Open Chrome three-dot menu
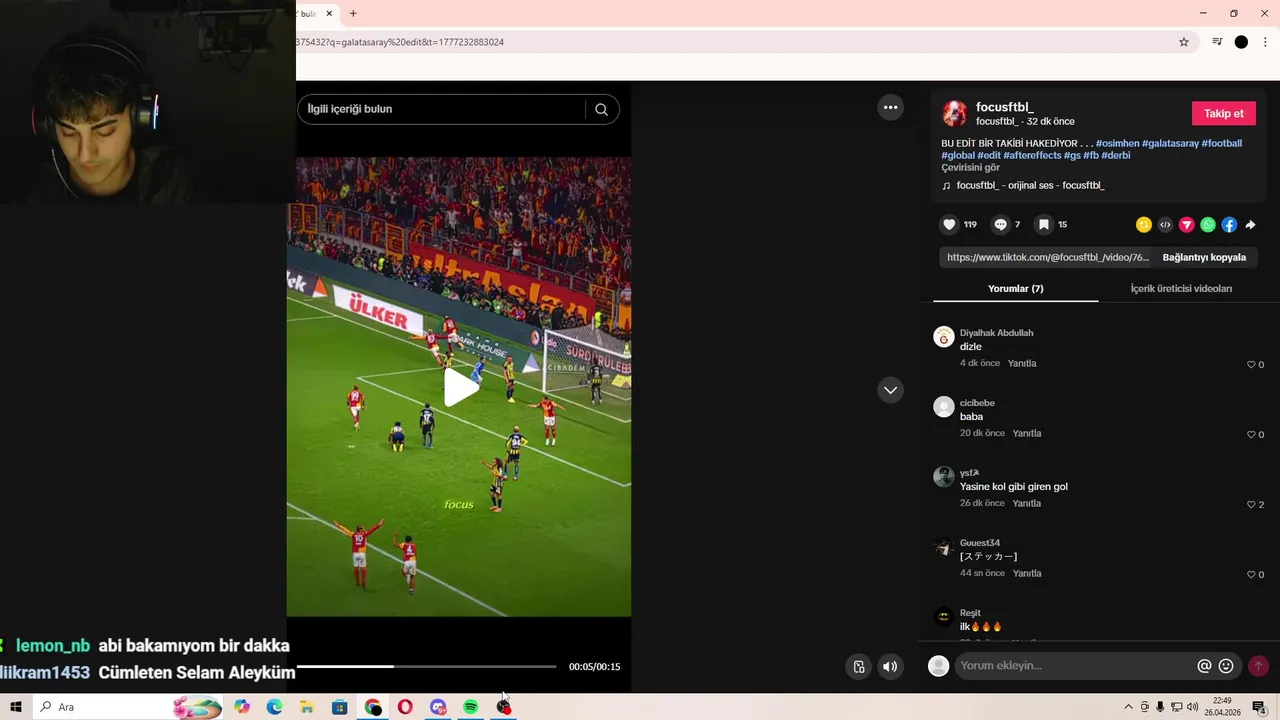 point(1265,42)
